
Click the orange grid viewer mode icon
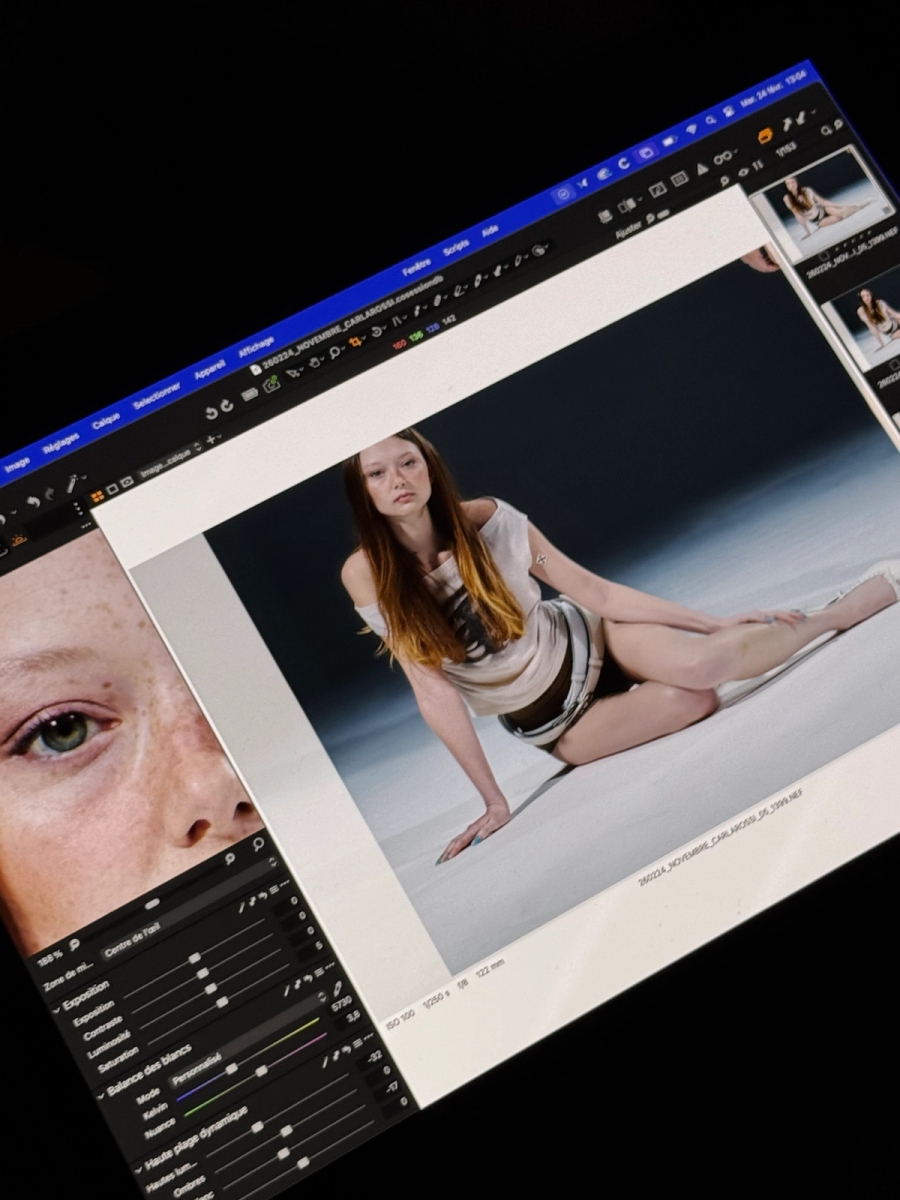click(97, 496)
